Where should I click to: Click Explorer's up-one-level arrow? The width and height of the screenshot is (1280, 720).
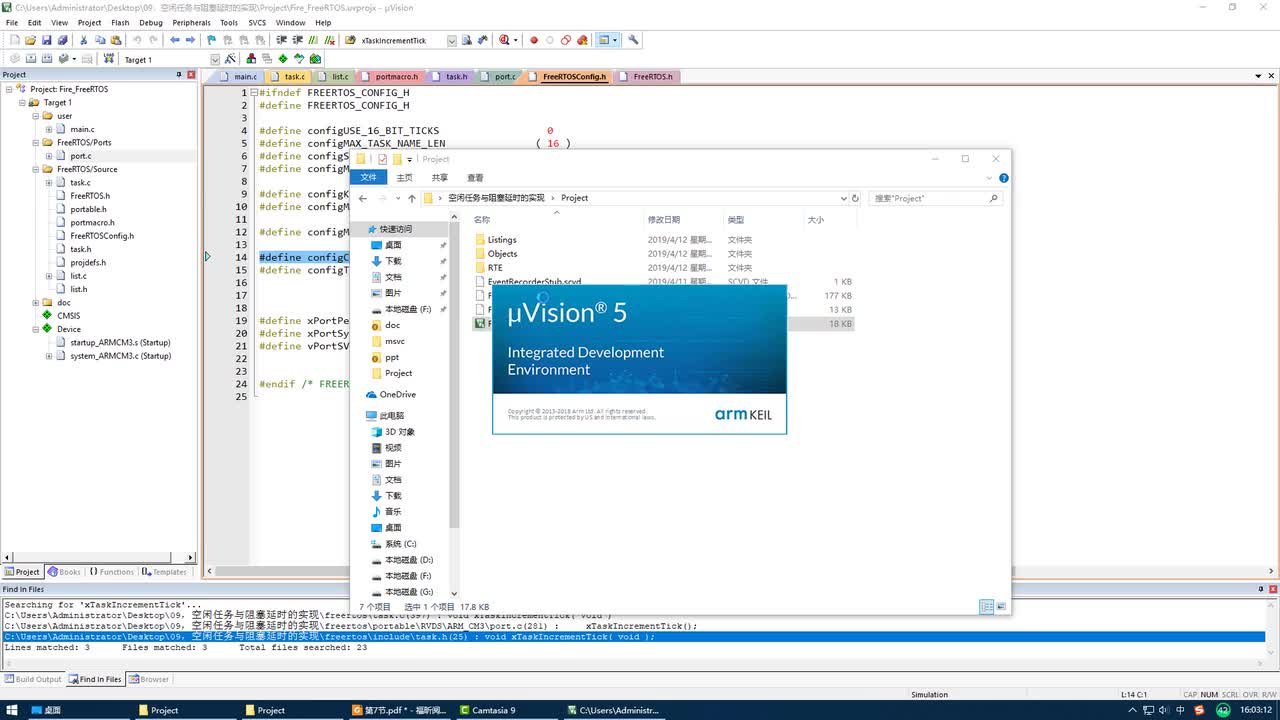[412, 198]
